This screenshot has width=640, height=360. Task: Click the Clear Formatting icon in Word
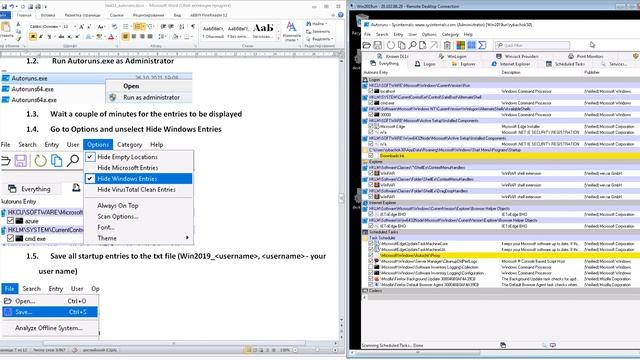click(114, 27)
